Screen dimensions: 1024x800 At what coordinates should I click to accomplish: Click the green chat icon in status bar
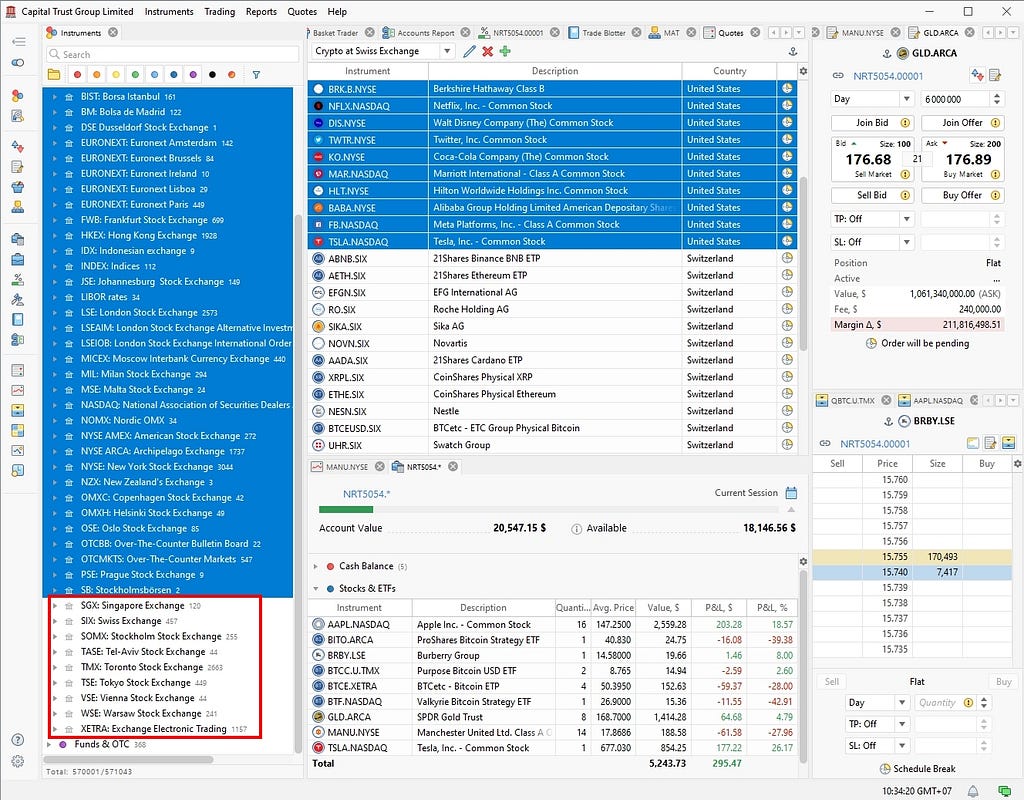click(x=1004, y=791)
